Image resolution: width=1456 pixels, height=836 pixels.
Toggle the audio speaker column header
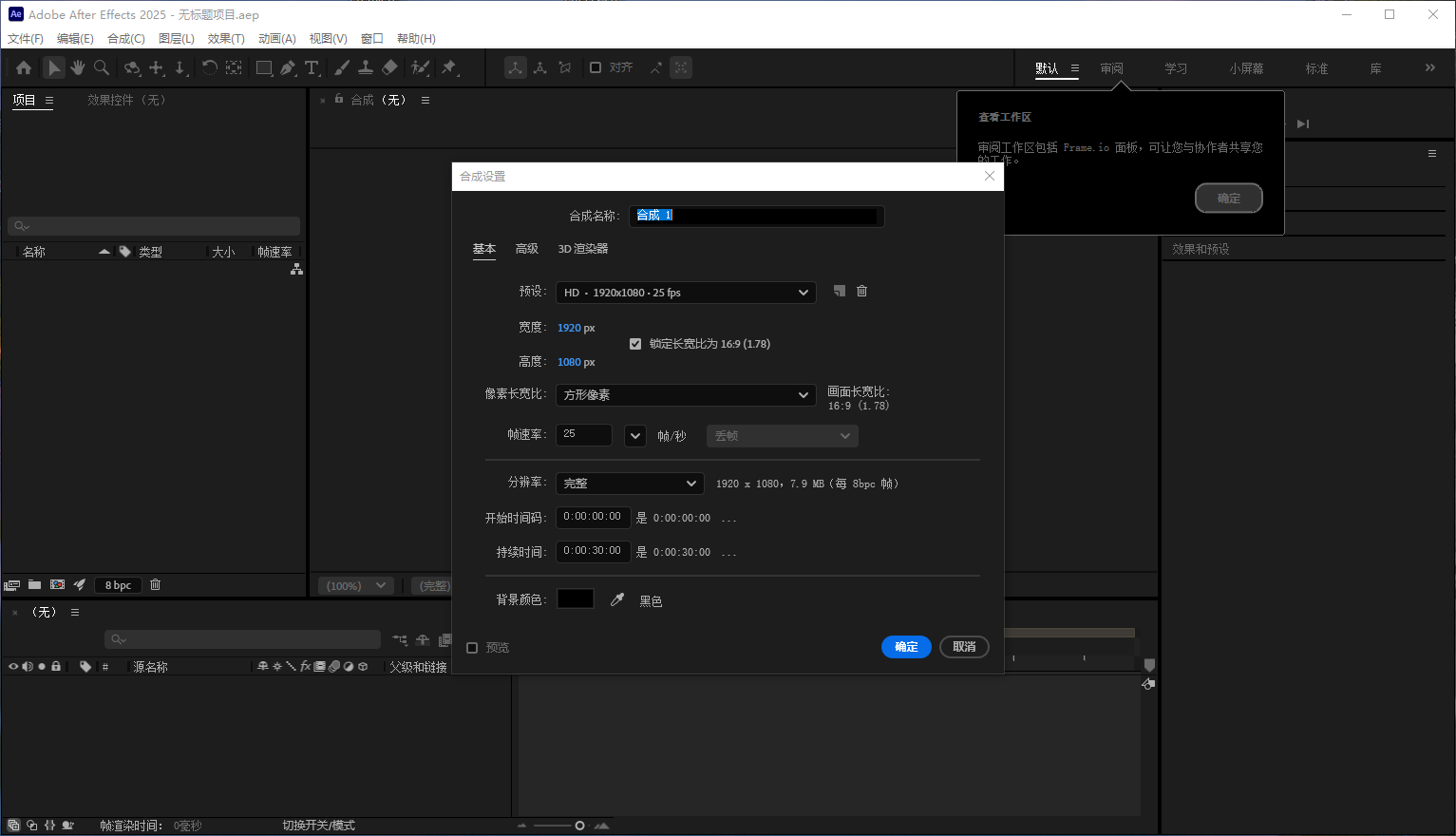tap(28, 667)
